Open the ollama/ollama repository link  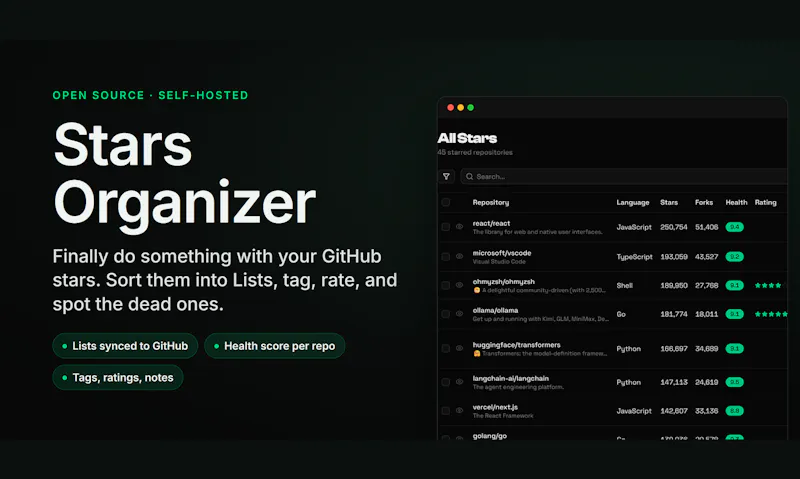point(495,310)
